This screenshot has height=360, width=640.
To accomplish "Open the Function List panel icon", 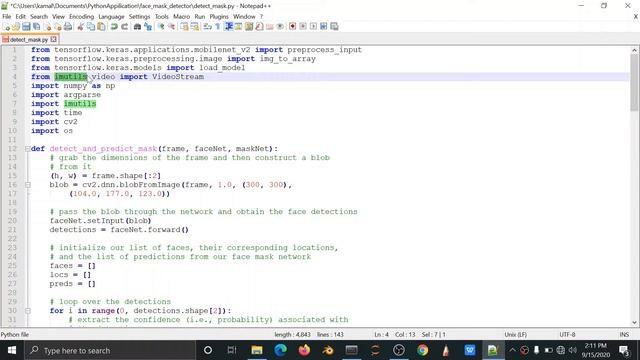I will coord(259,27).
